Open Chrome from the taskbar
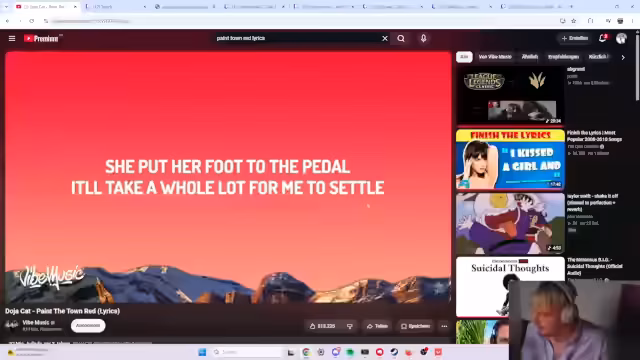The height and width of the screenshot is (360, 640). pos(306,352)
